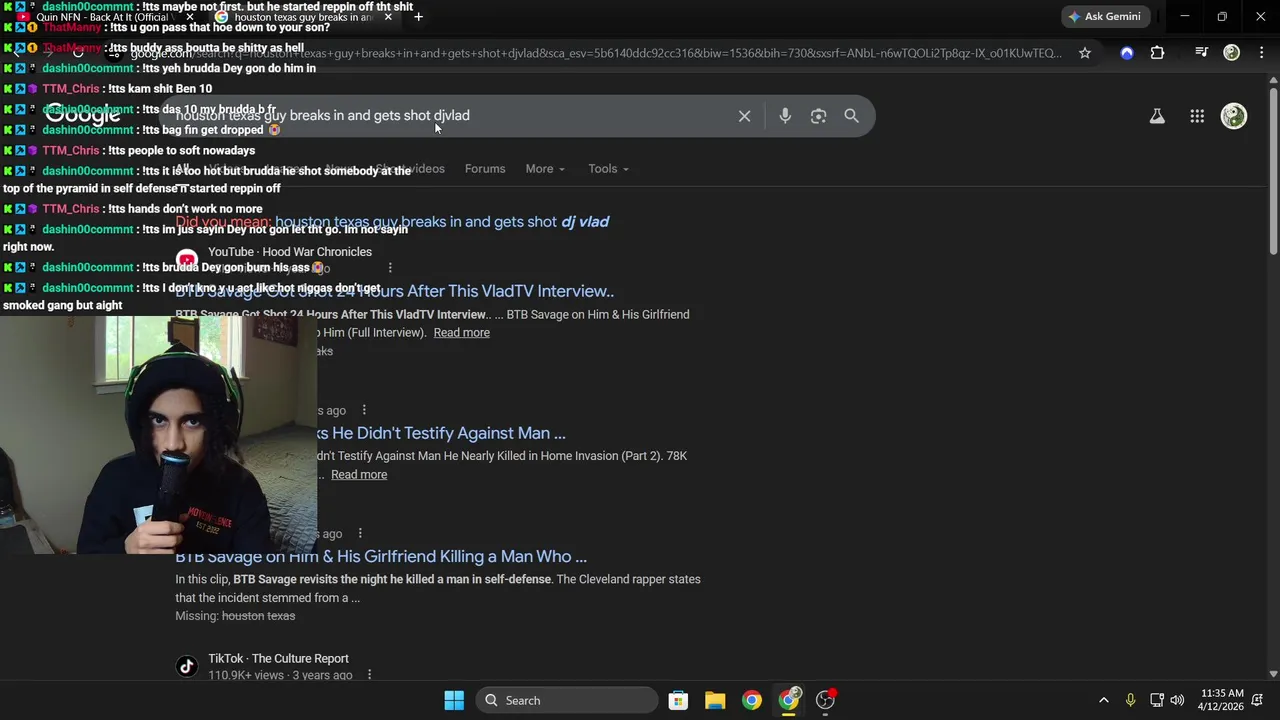The width and height of the screenshot is (1280, 720).
Task: Bookmark this page with the star icon
Action: [x=1085, y=53]
